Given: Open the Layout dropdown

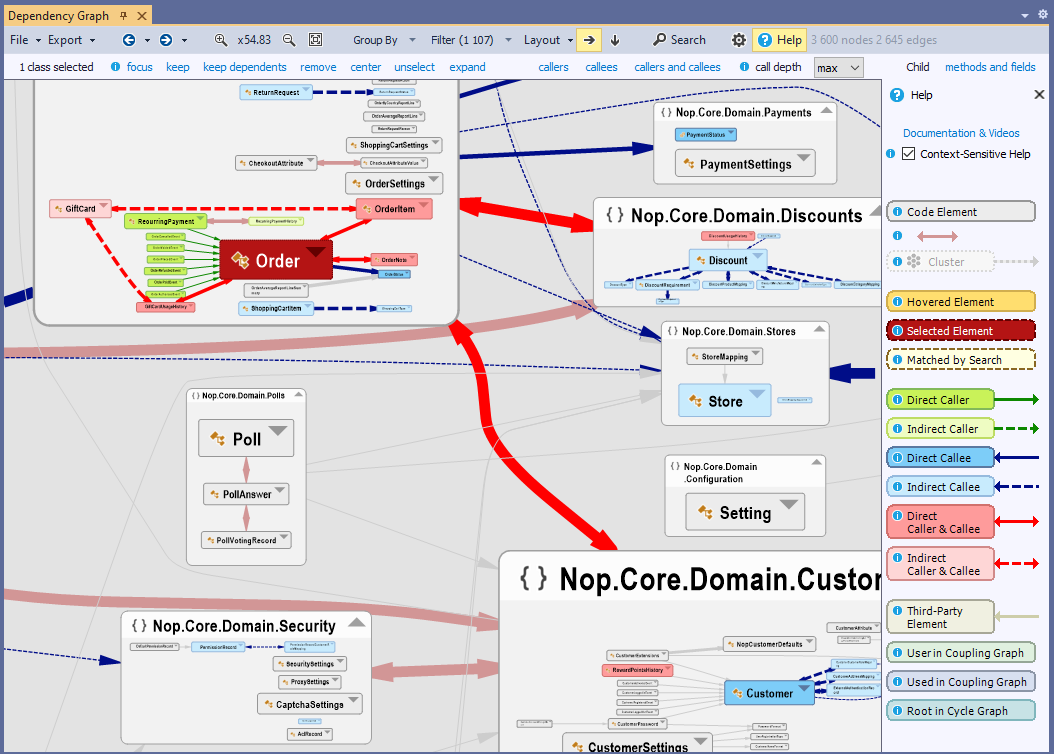Looking at the screenshot, I should (x=548, y=40).
